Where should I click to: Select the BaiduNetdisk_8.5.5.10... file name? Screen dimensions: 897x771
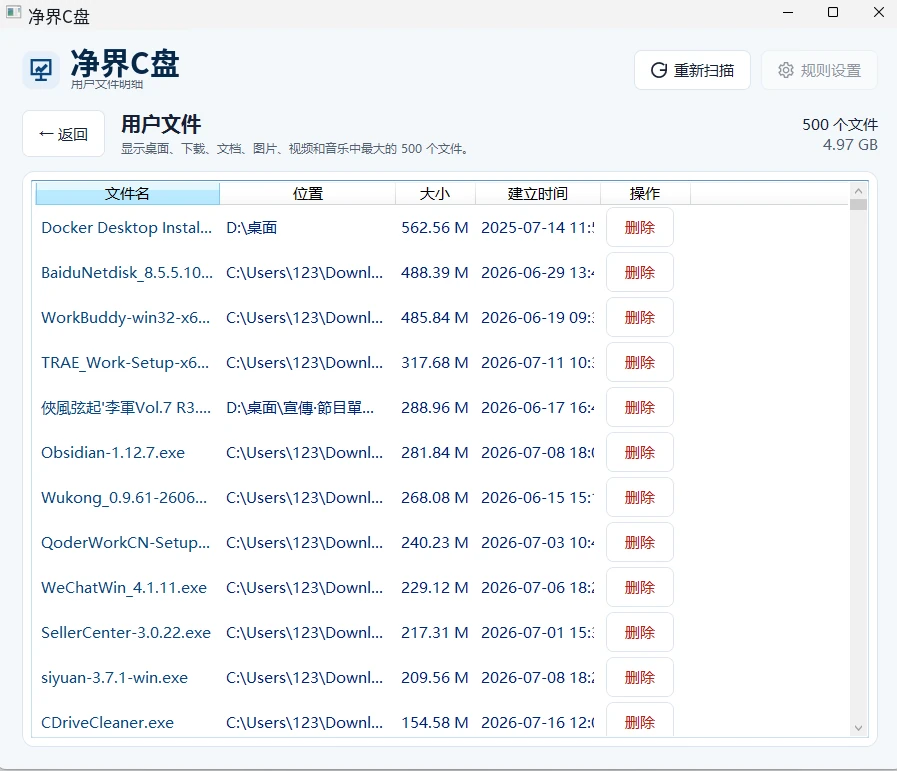[x=126, y=272]
